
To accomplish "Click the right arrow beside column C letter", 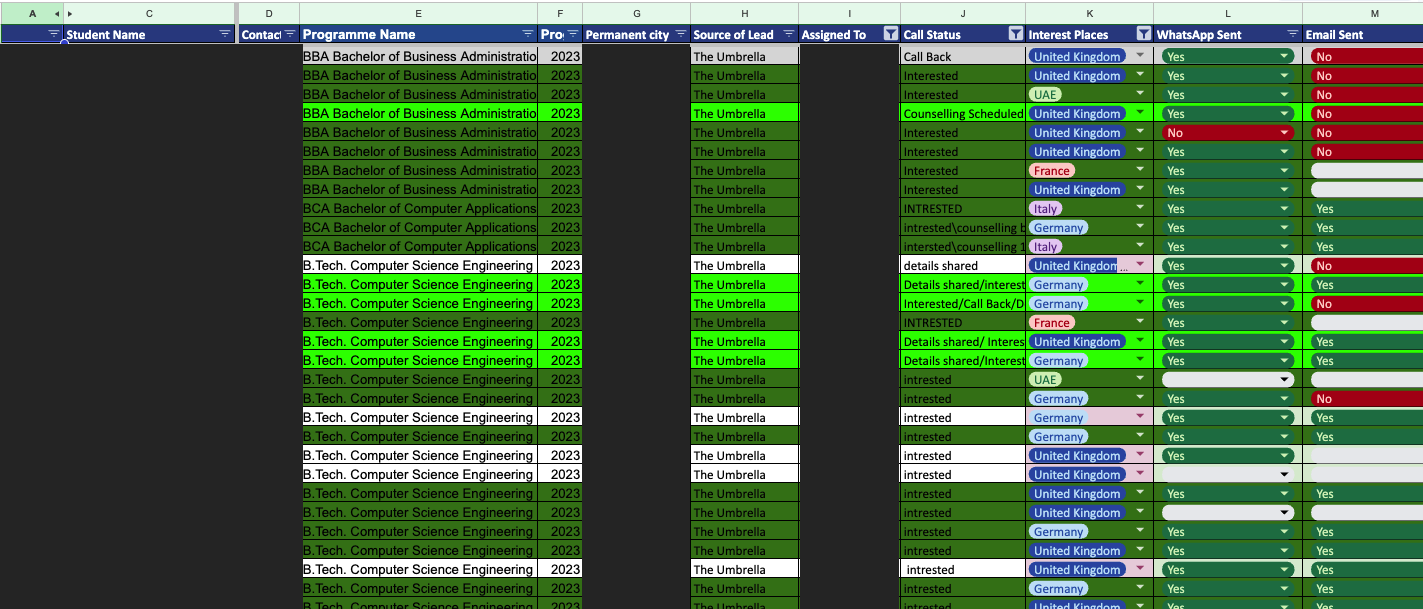I will coord(70,13).
